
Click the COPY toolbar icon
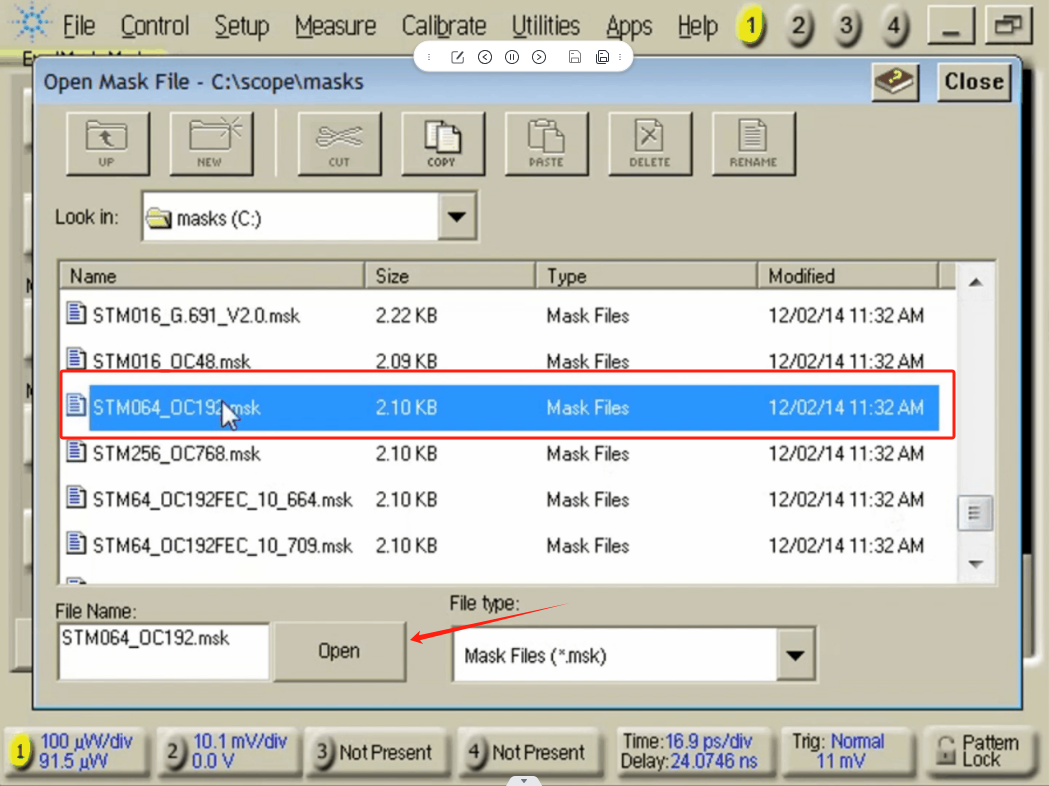tap(442, 143)
